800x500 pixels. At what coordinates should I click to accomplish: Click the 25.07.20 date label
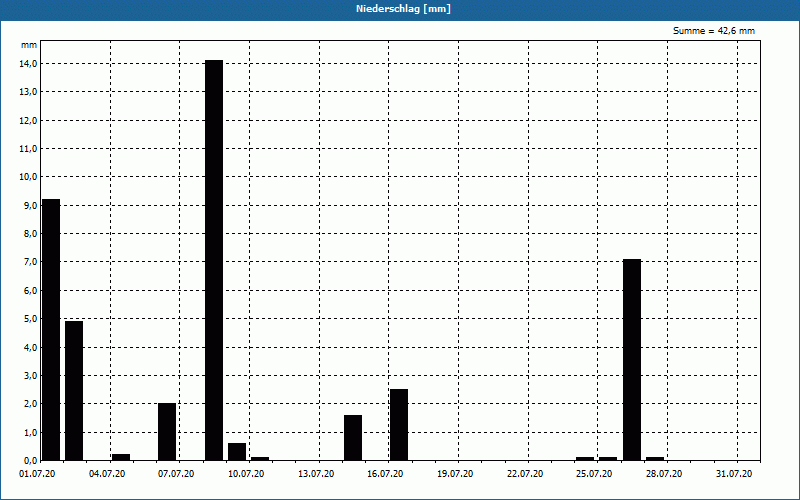(594, 474)
